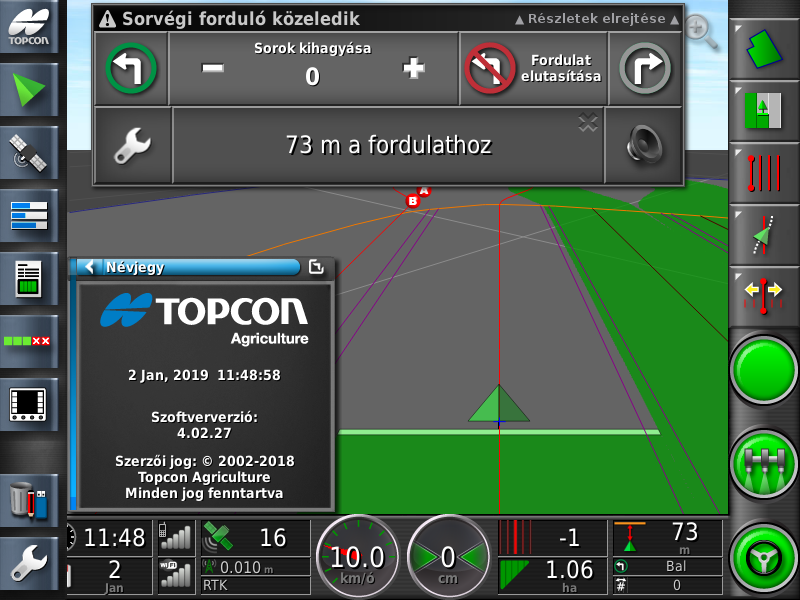Maximize the Névjegy mini-view window
Image resolution: width=800 pixels, height=600 pixels.
(316, 267)
